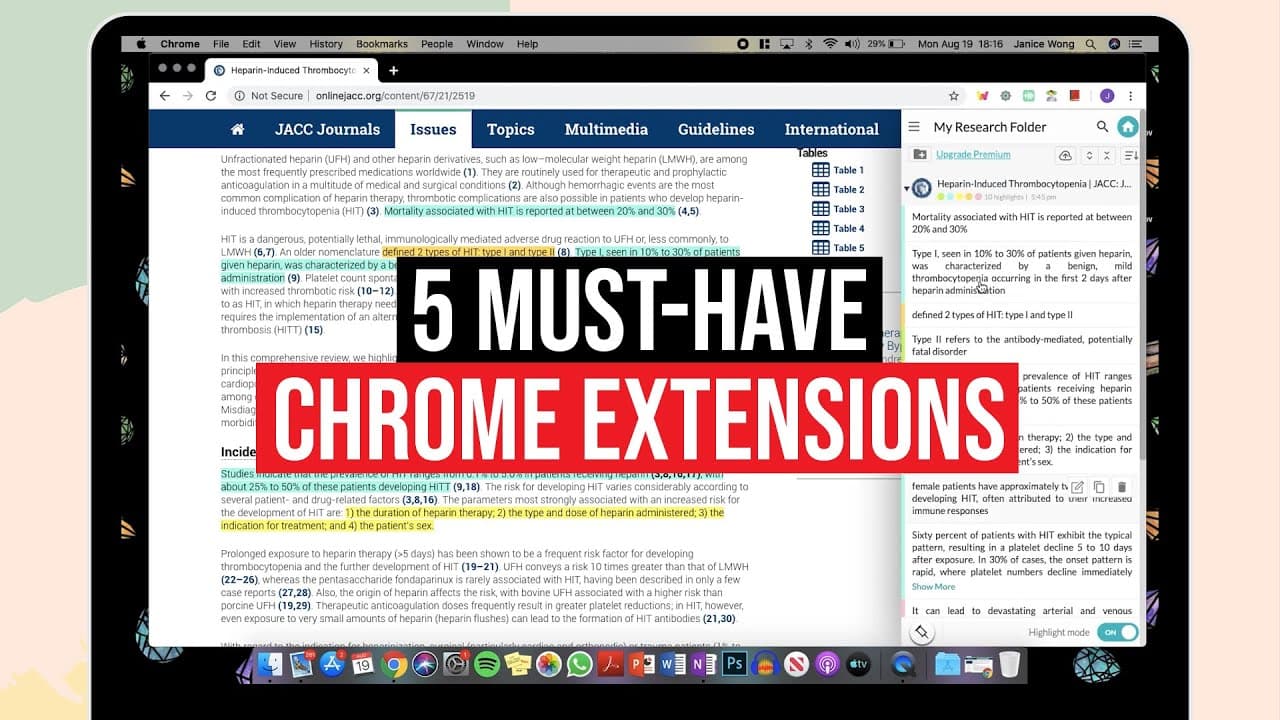Click the 'My Research Folder' title
Image resolution: width=1280 pixels, height=720 pixels.
coord(990,127)
